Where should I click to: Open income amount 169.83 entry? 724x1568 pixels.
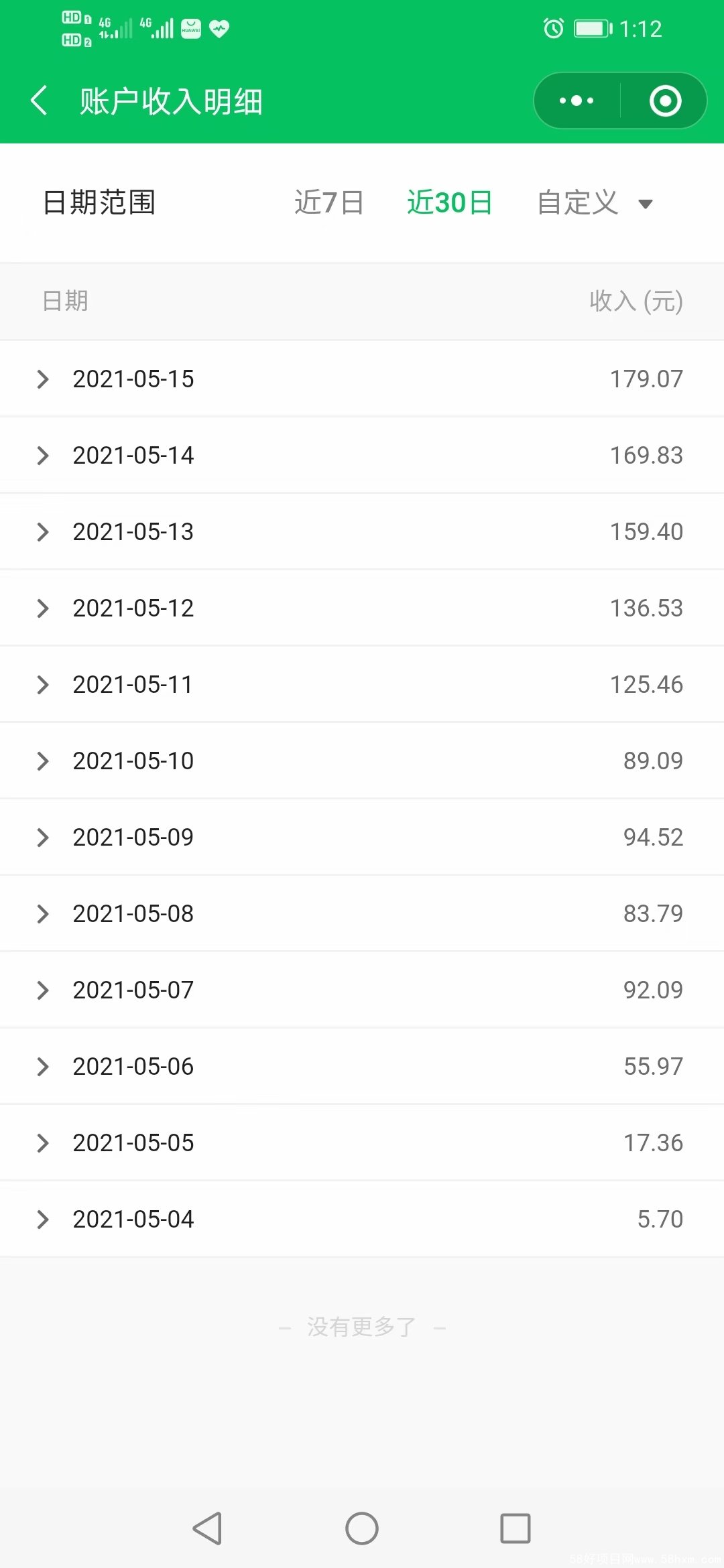pyautogui.click(x=646, y=455)
